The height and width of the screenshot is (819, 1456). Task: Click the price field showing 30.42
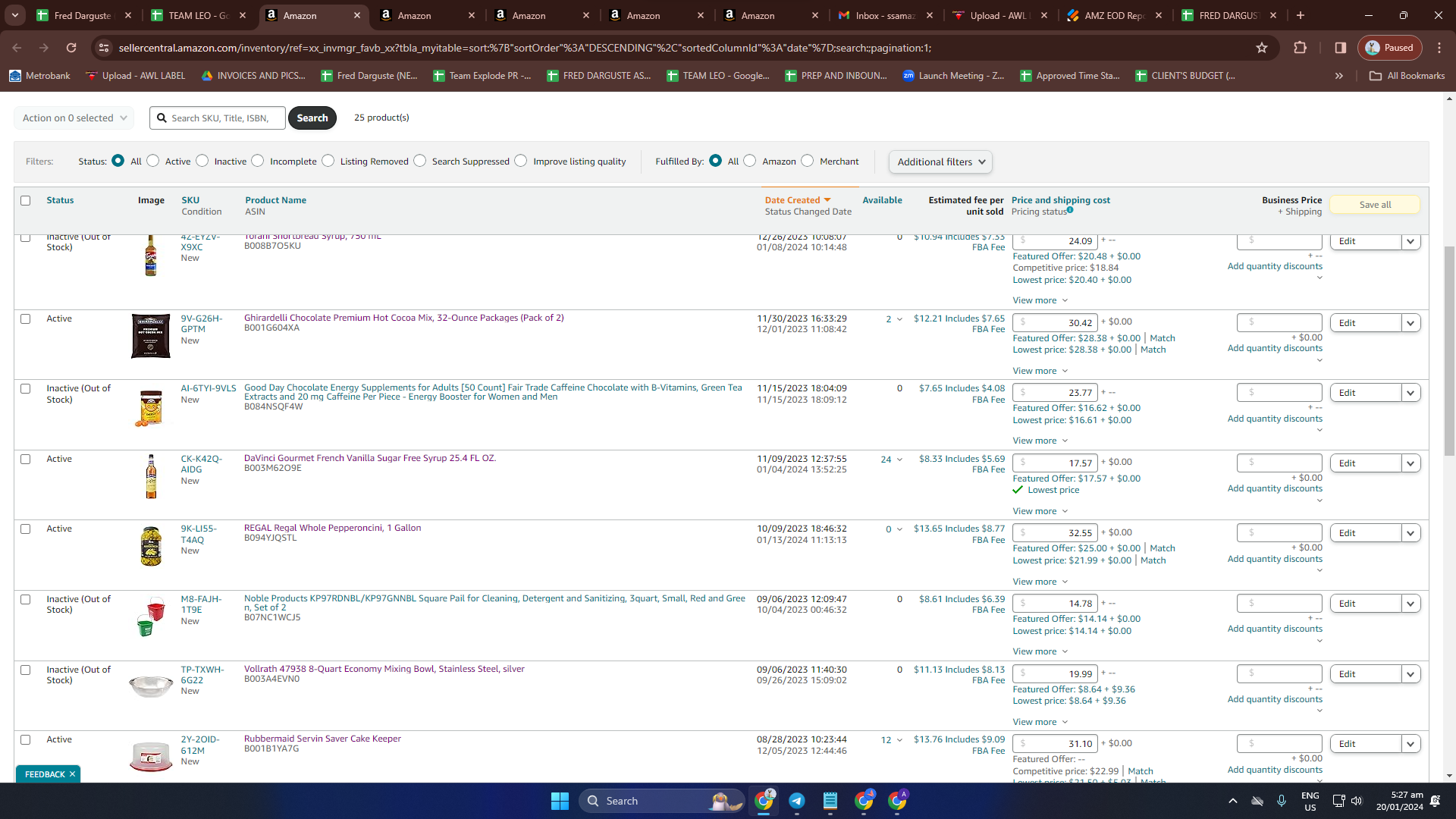click(x=1055, y=323)
